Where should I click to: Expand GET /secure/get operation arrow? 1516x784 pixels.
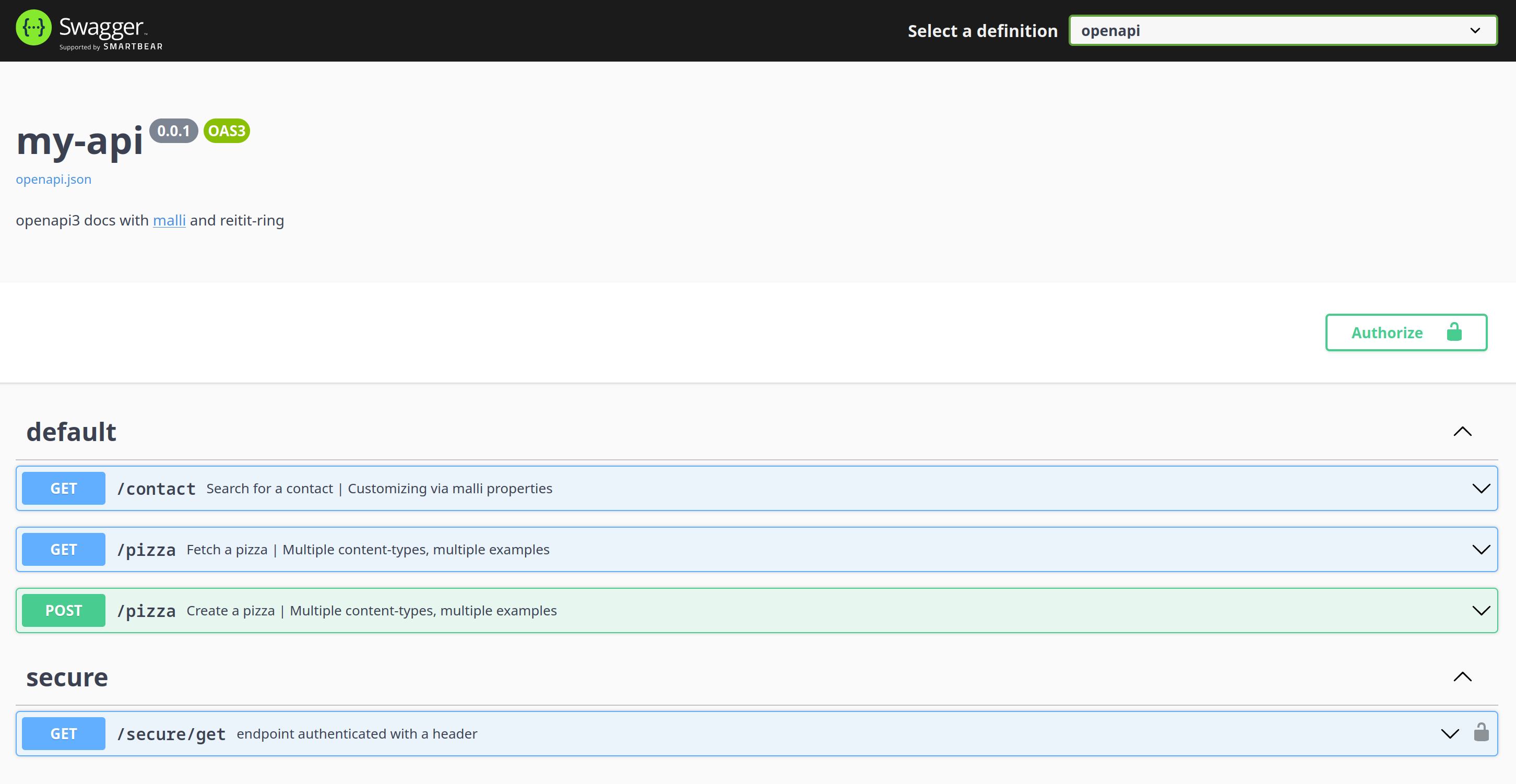pyautogui.click(x=1450, y=733)
